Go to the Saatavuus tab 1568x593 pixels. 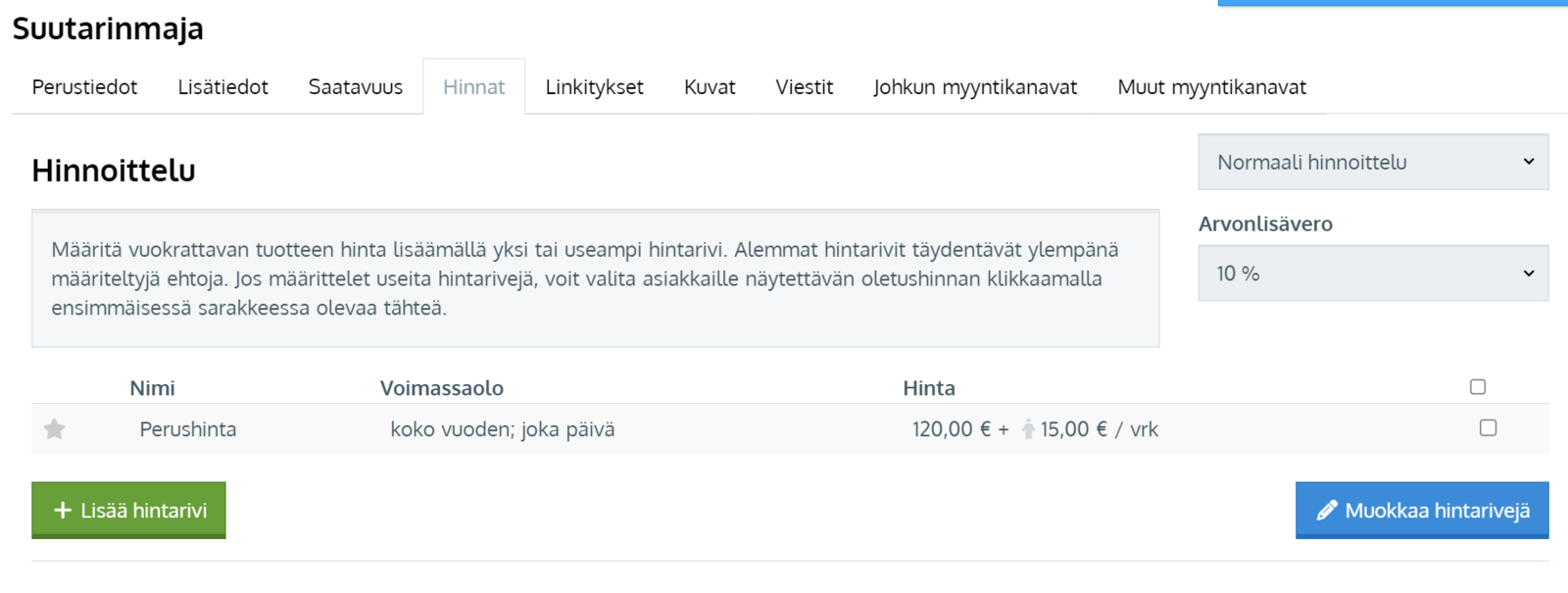(x=355, y=87)
